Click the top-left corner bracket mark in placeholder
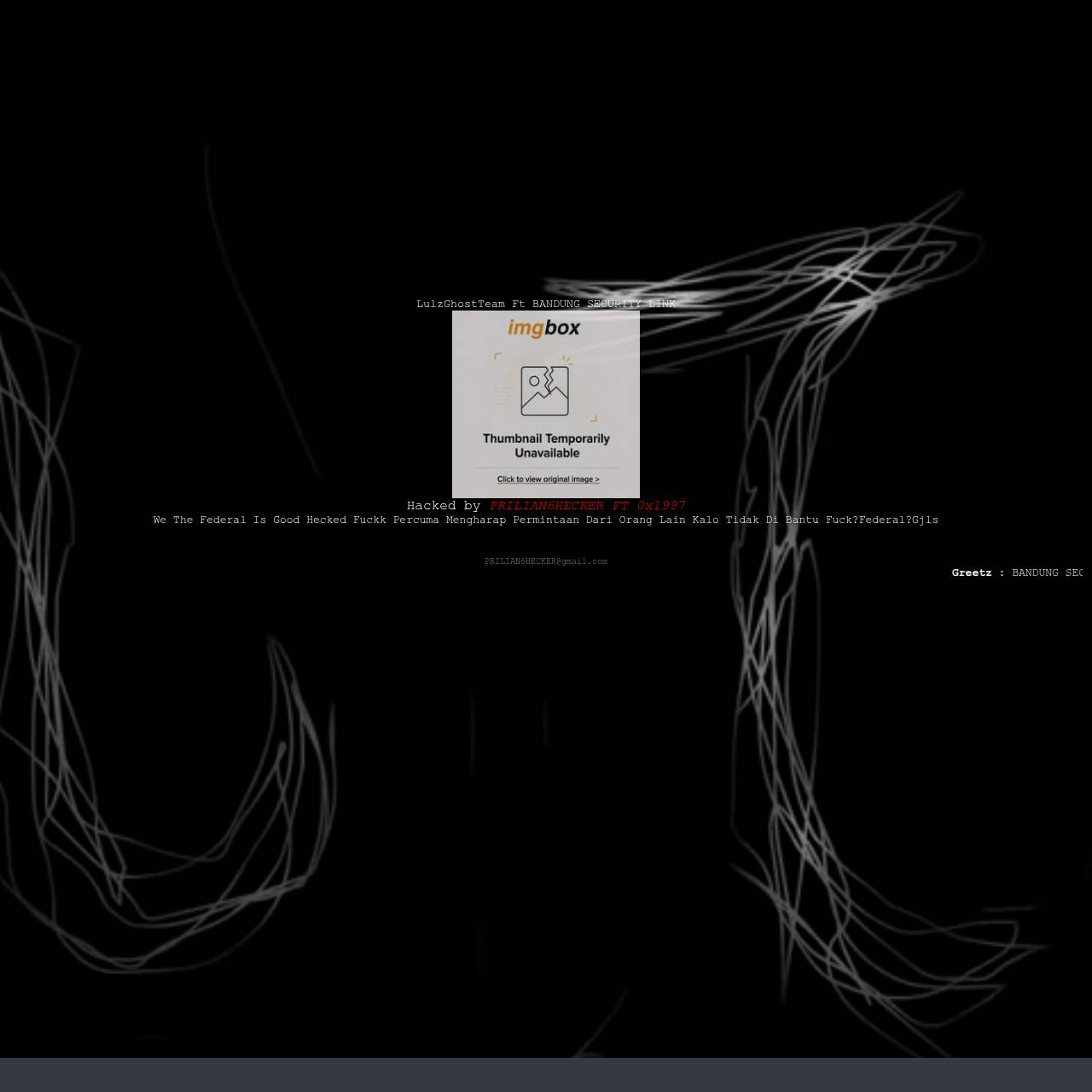Viewport: 1092px width, 1092px height. (497, 356)
